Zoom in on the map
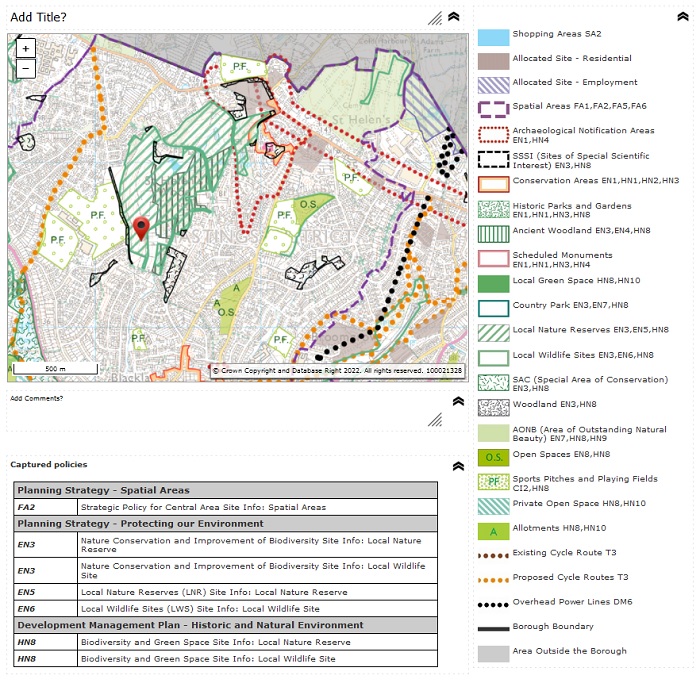The image size is (700, 683). (25, 48)
